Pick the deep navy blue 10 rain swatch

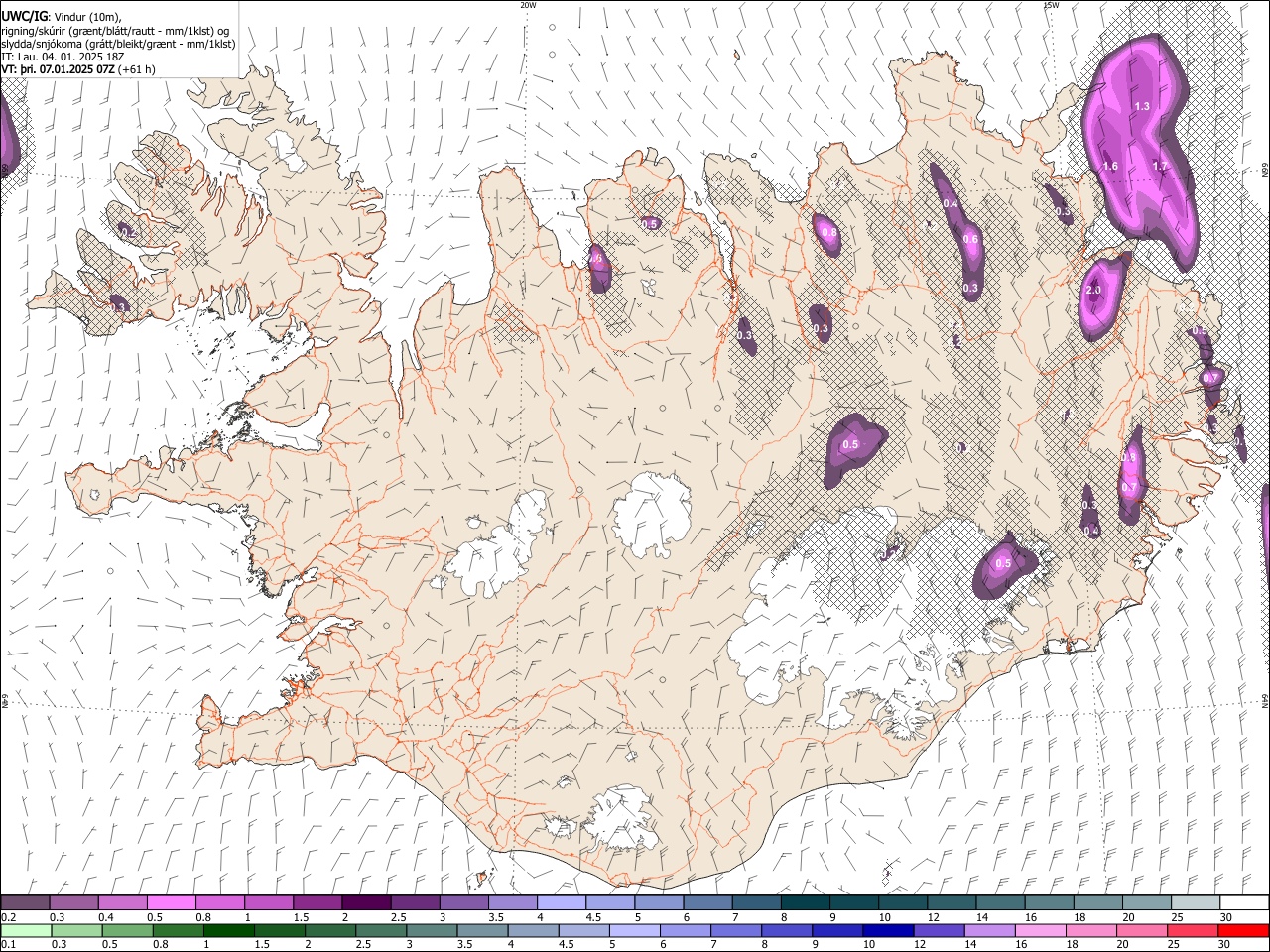point(887,930)
